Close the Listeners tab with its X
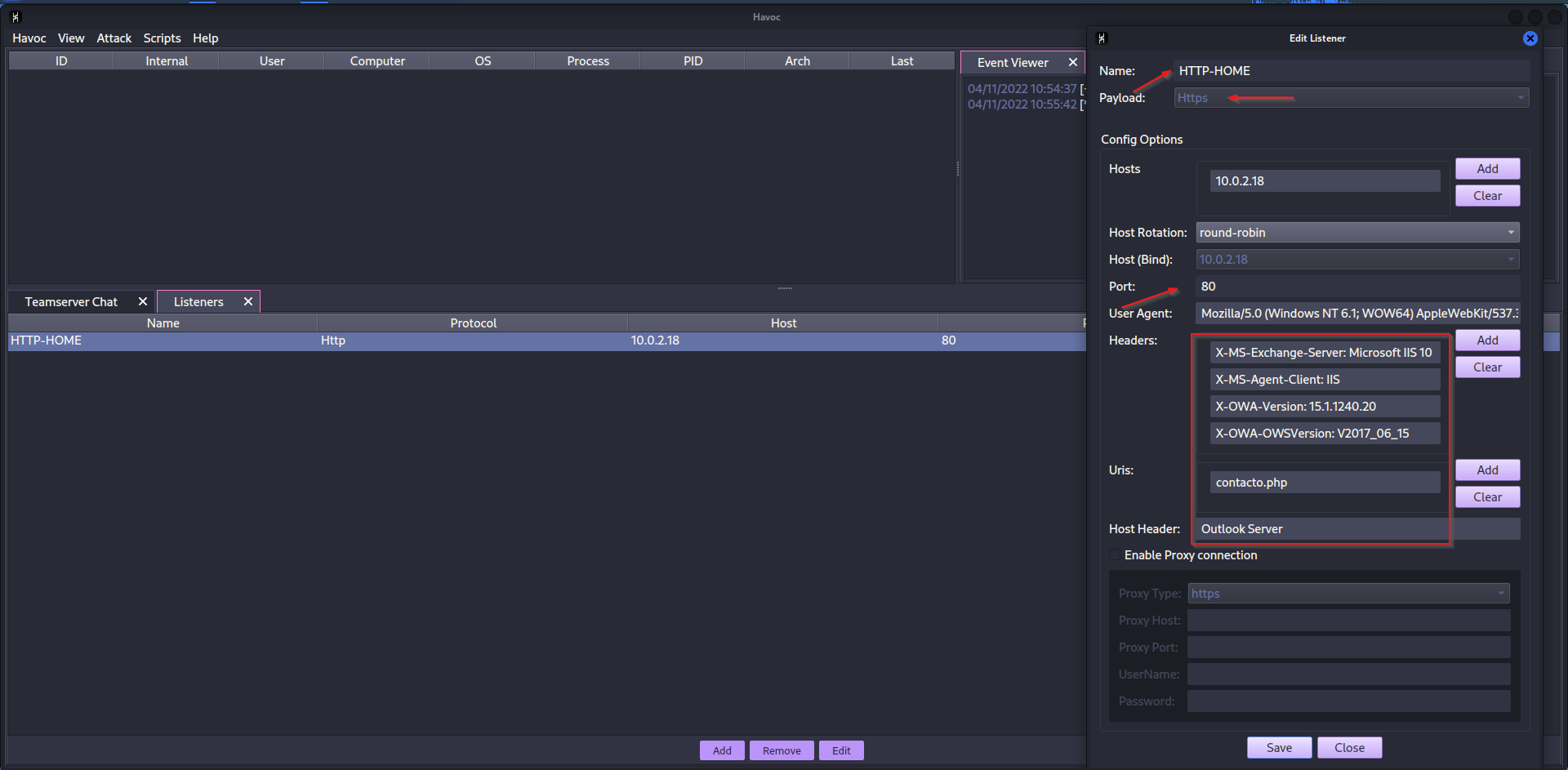Viewport: 1568px width, 770px height. click(247, 301)
